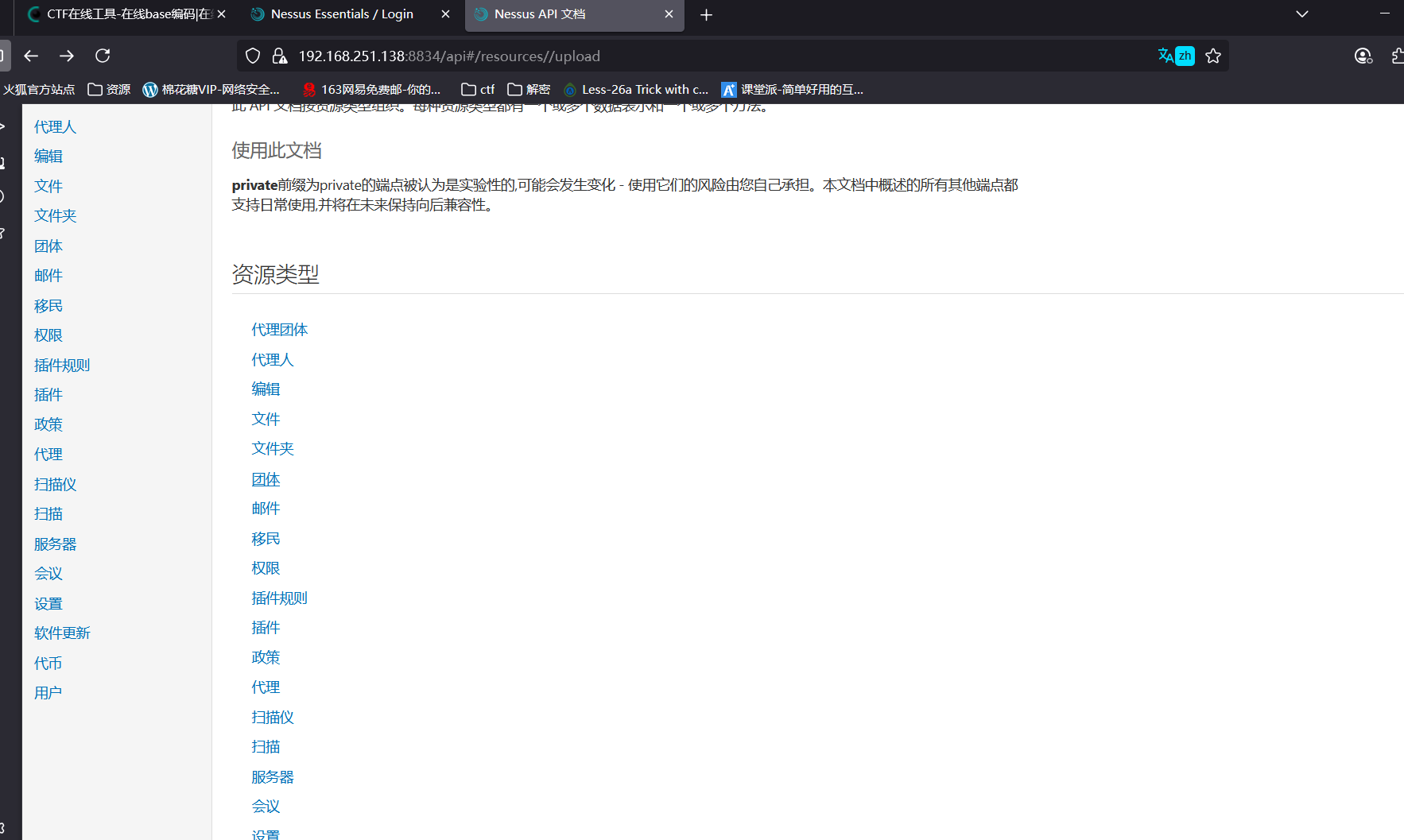Select 编辑 in the left sidebar
This screenshot has width=1404, height=840.
pyautogui.click(x=48, y=157)
